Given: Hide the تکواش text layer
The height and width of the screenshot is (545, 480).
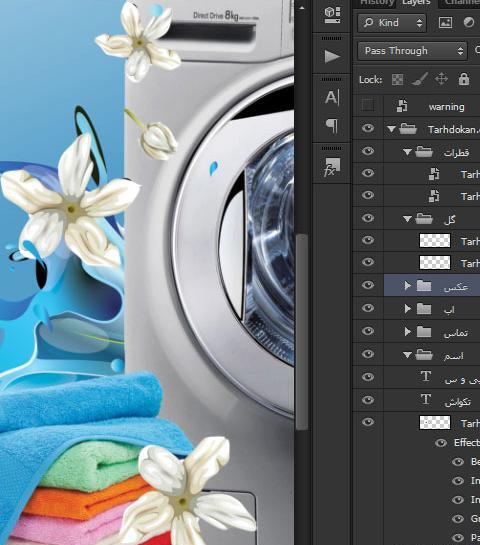Looking at the screenshot, I should pos(368,400).
